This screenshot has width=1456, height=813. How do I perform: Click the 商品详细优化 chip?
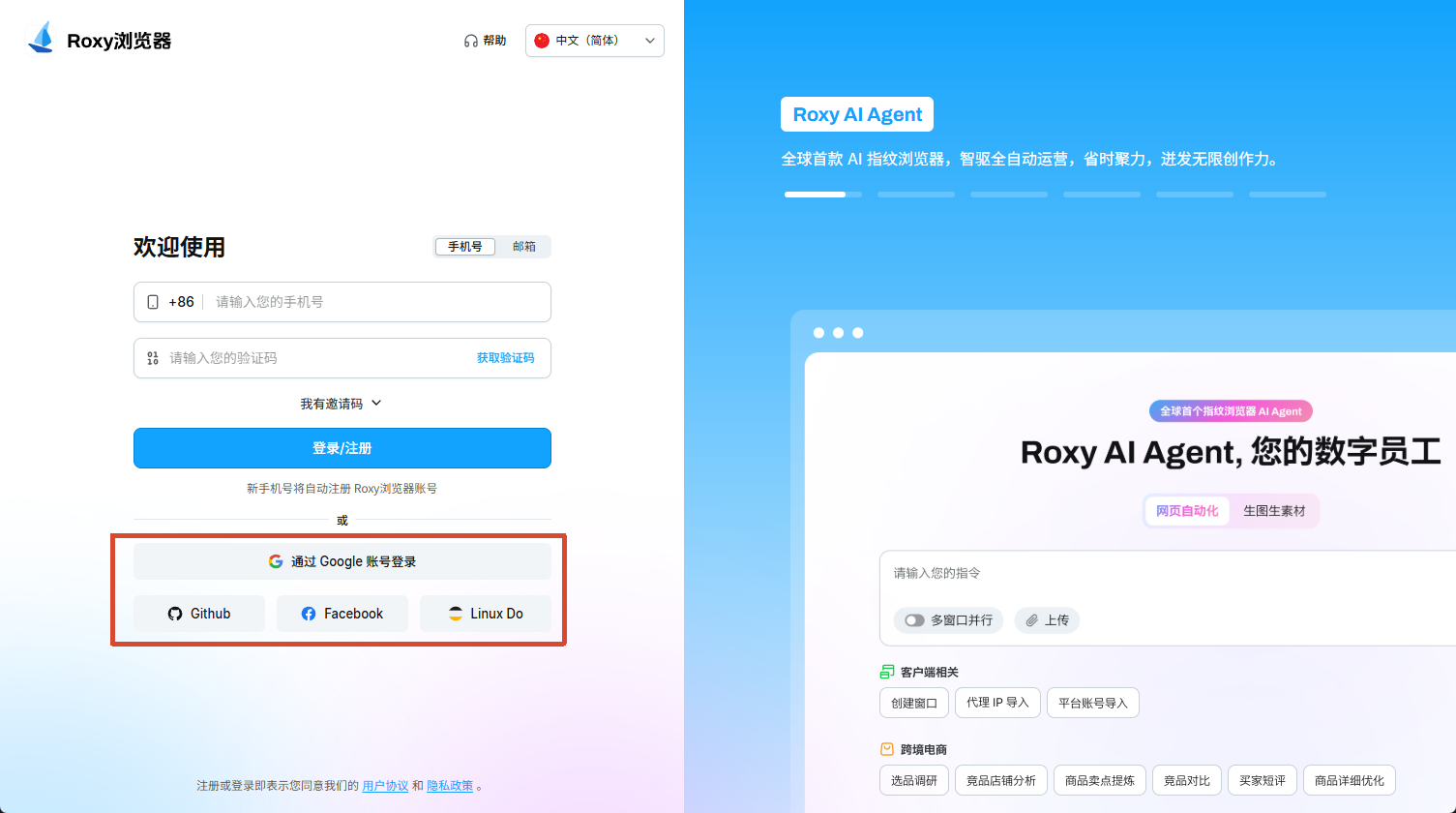(x=1350, y=780)
